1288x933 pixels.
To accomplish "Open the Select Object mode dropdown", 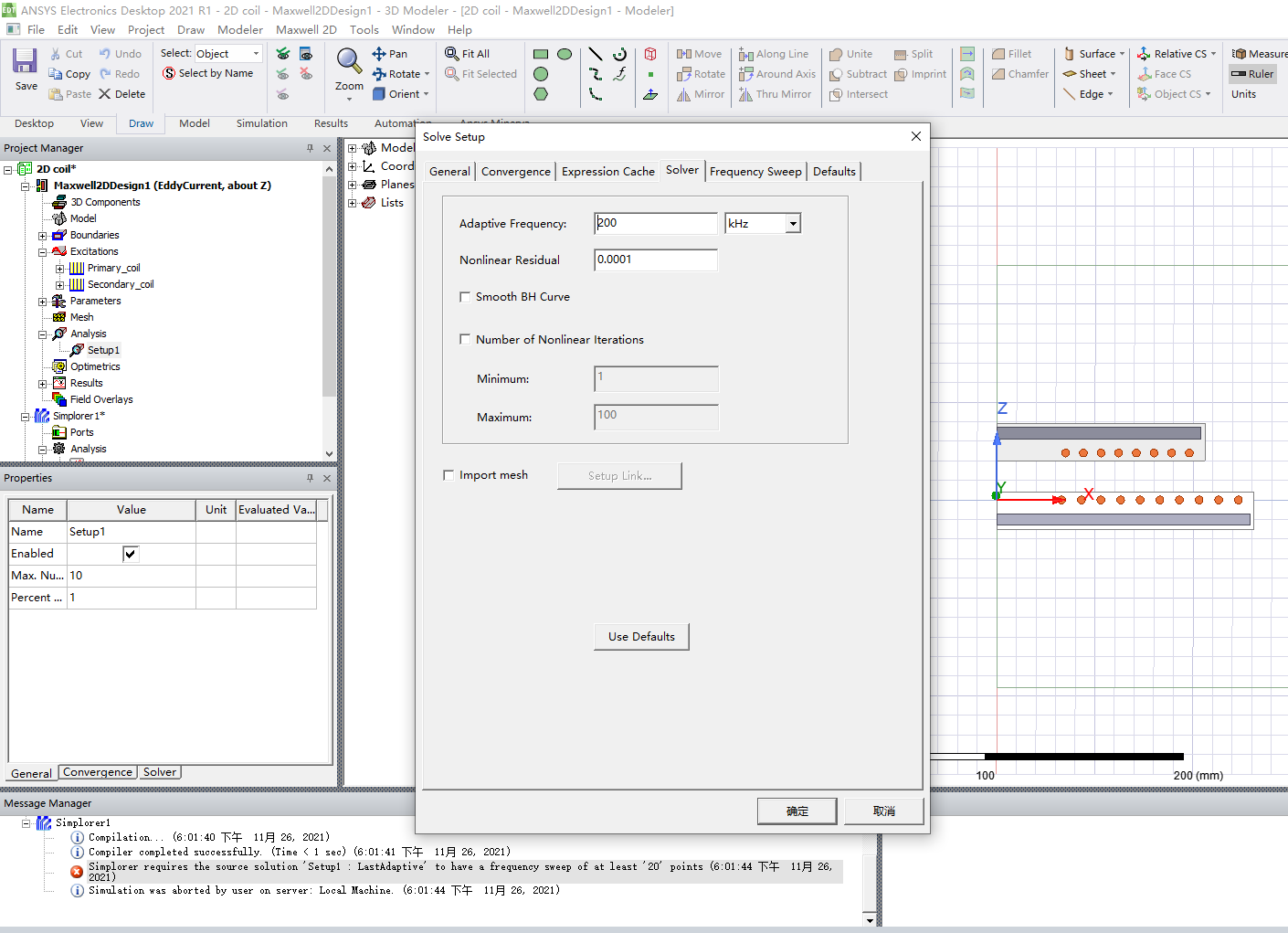I will [x=256, y=54].
